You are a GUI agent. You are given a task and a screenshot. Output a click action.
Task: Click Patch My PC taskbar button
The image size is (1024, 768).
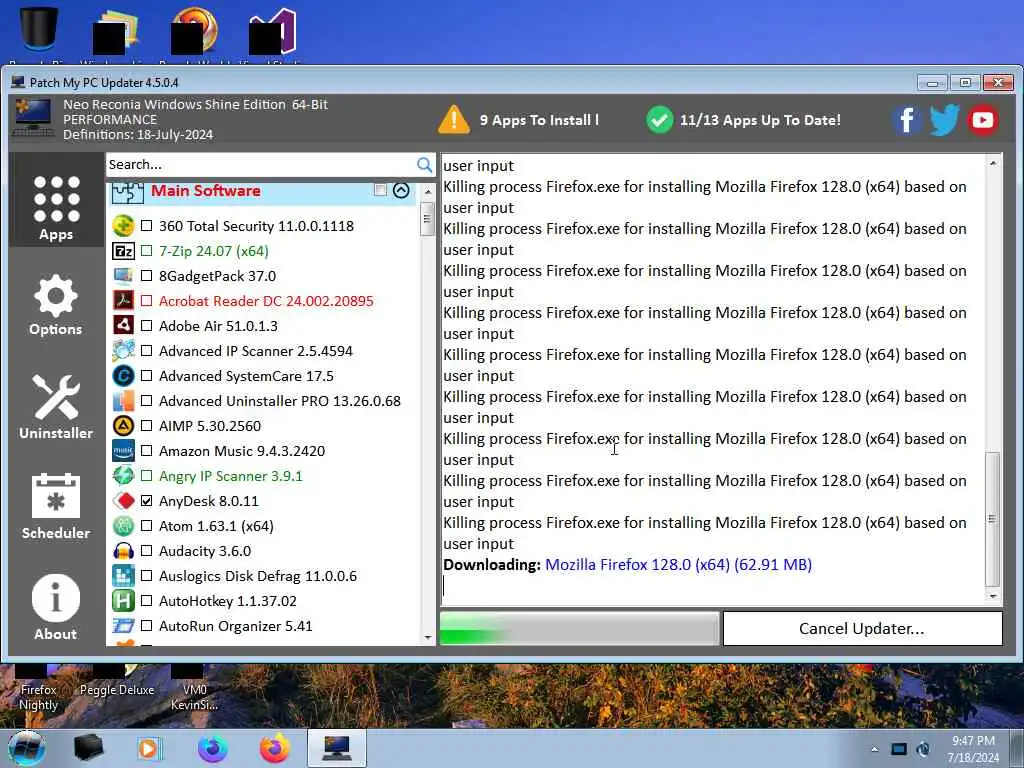pos(337,748)
